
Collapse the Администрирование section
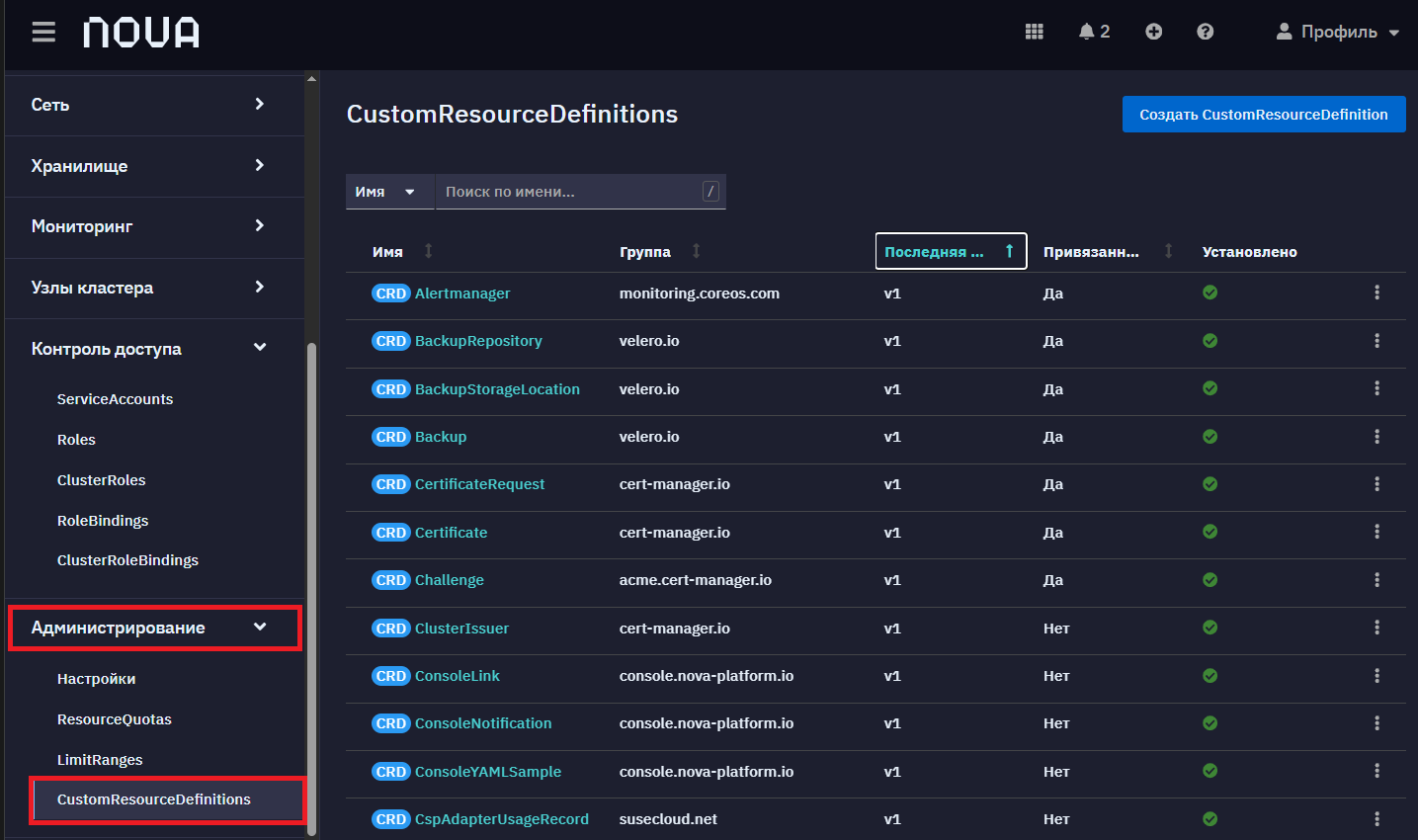154,628
